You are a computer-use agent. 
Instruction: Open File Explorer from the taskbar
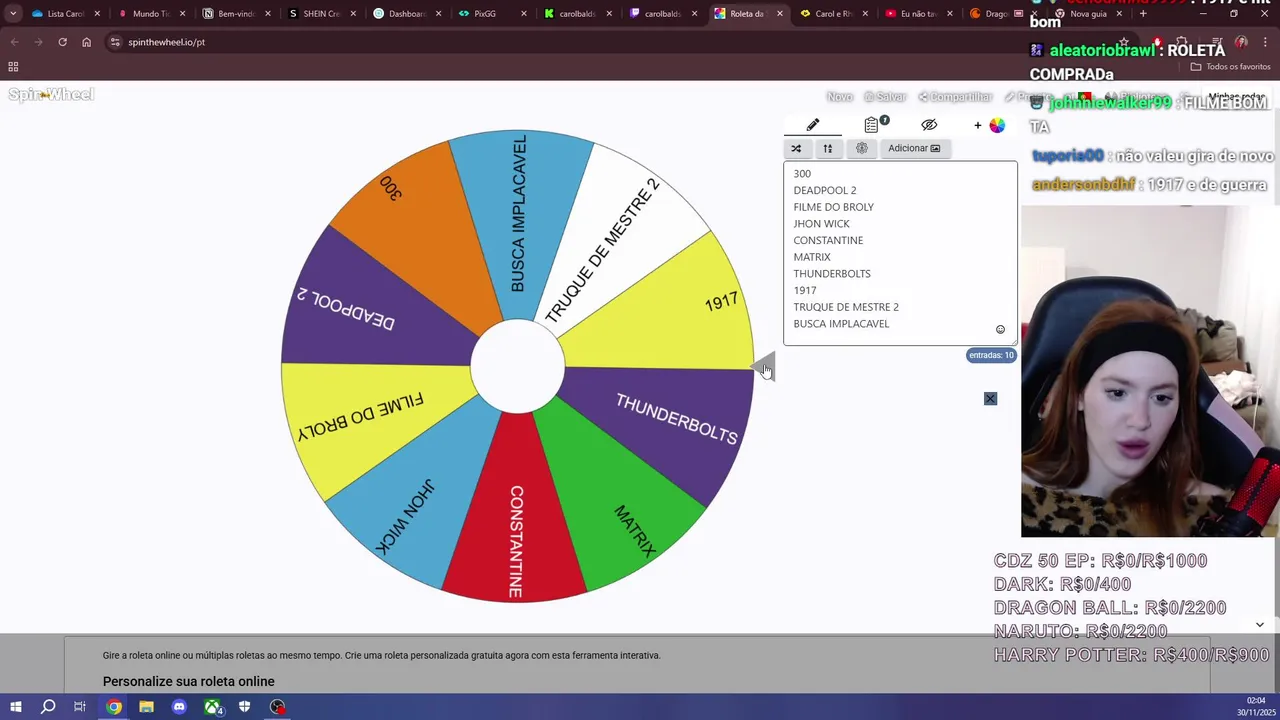(146, 707)
